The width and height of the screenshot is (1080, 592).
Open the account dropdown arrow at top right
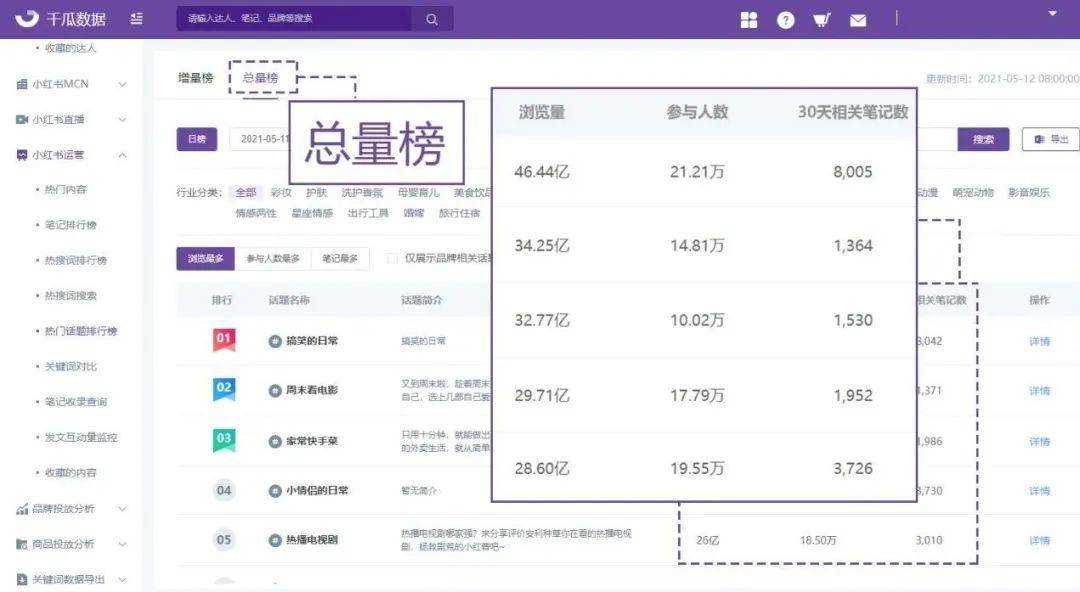[x=1052, y=13]
